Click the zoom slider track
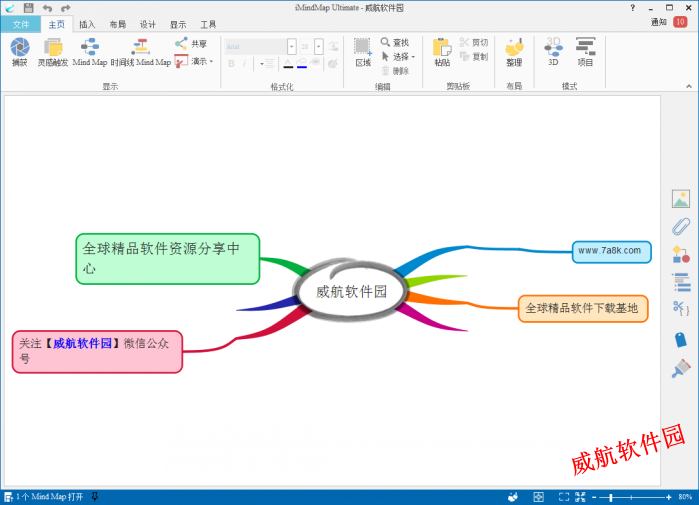This screenshot has height=505, width=699. pos(631,497)
